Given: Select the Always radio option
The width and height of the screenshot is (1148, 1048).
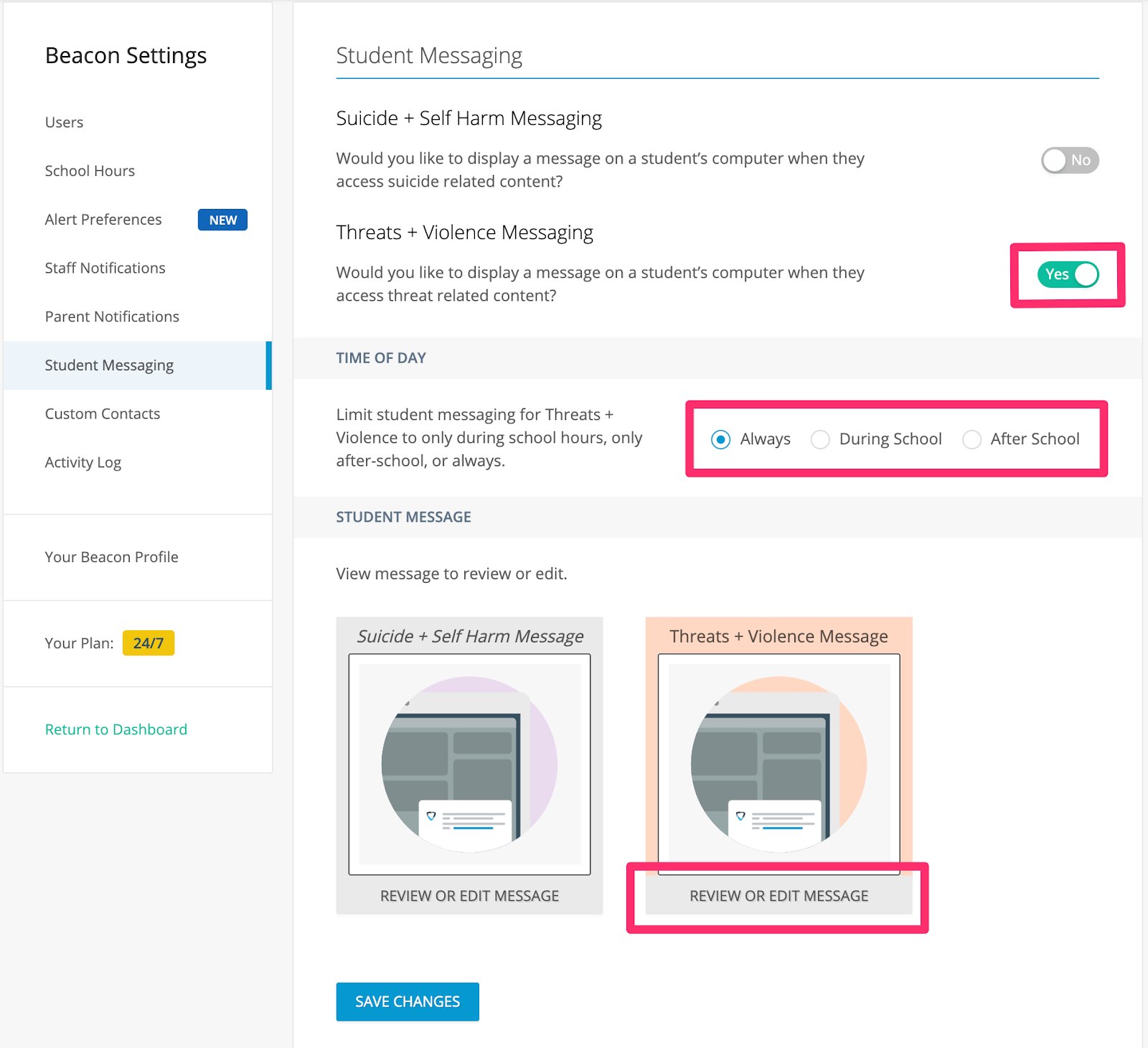Looking at the screenshot, I should click(x=720, y=439).
